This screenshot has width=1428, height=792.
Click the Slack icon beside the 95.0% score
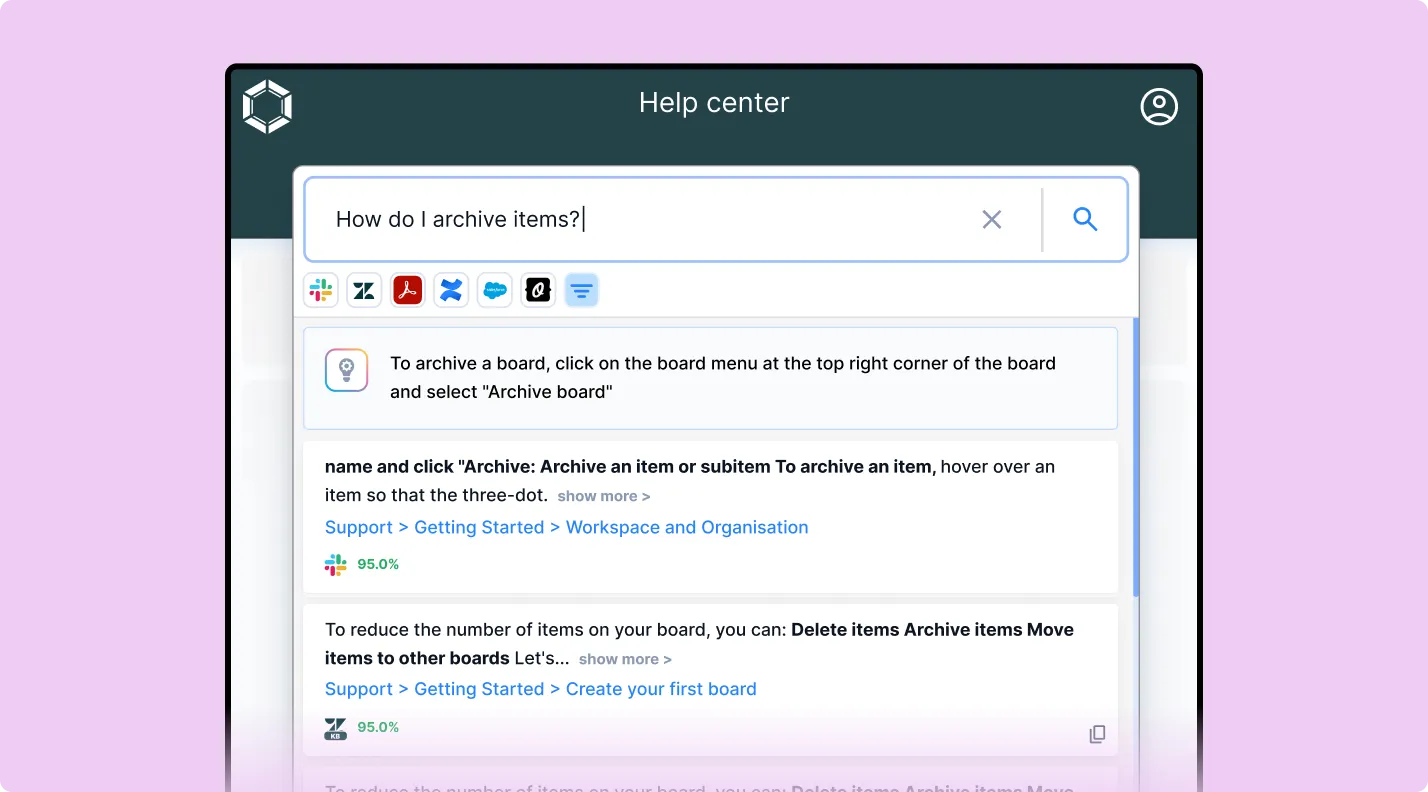click(x=336, y=564)
